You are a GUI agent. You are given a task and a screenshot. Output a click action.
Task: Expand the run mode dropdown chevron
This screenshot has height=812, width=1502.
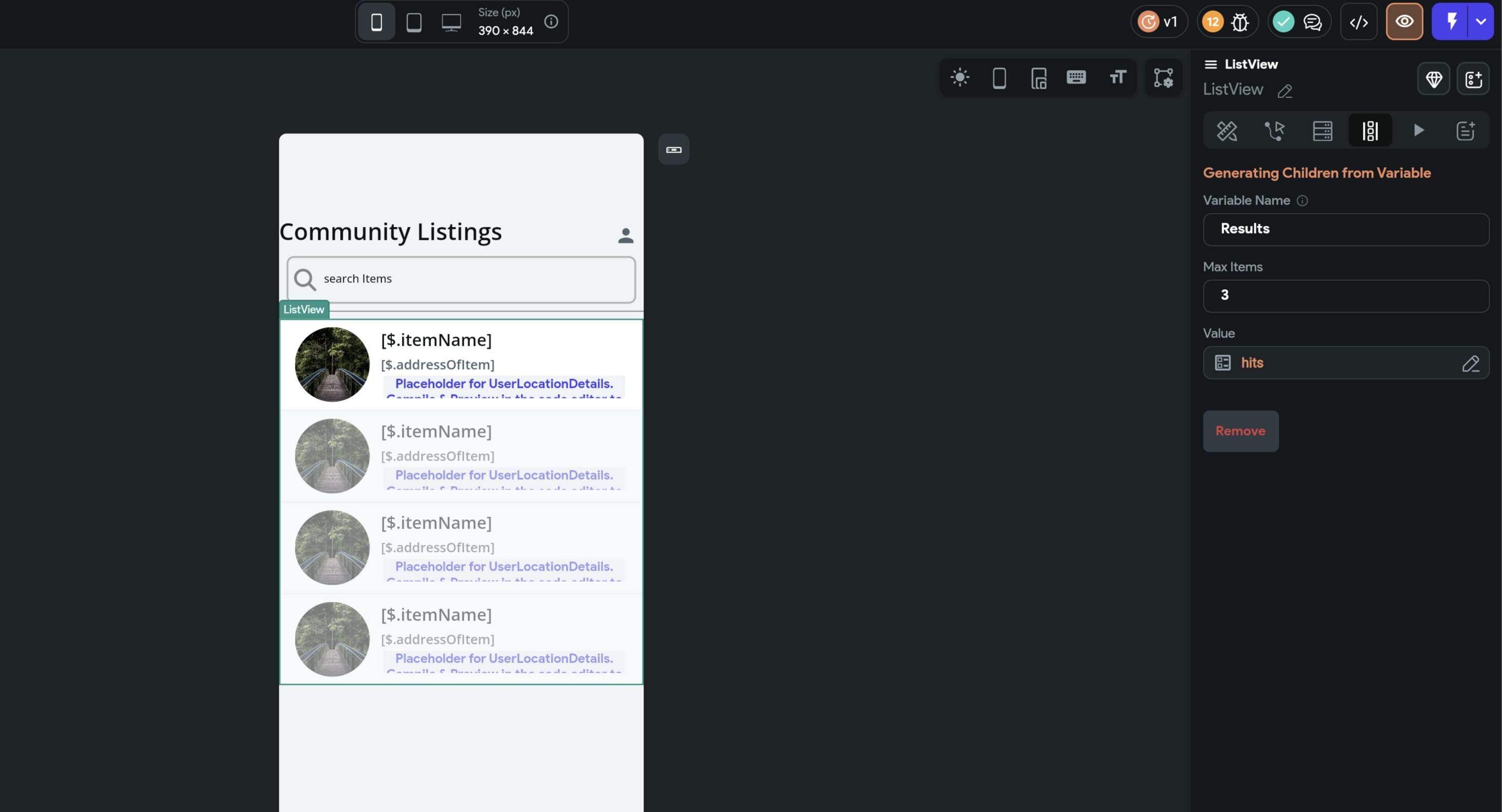click(1480, 22)
